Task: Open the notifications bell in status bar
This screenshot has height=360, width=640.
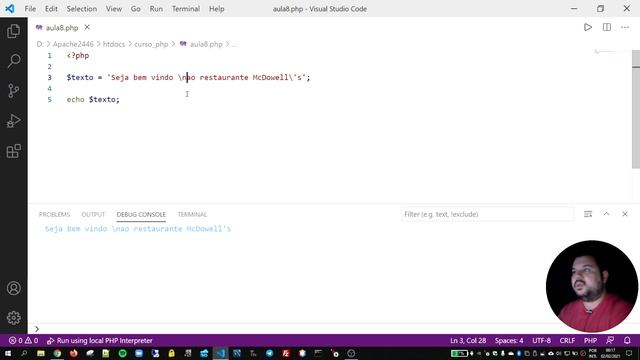Action: point(627,340)
